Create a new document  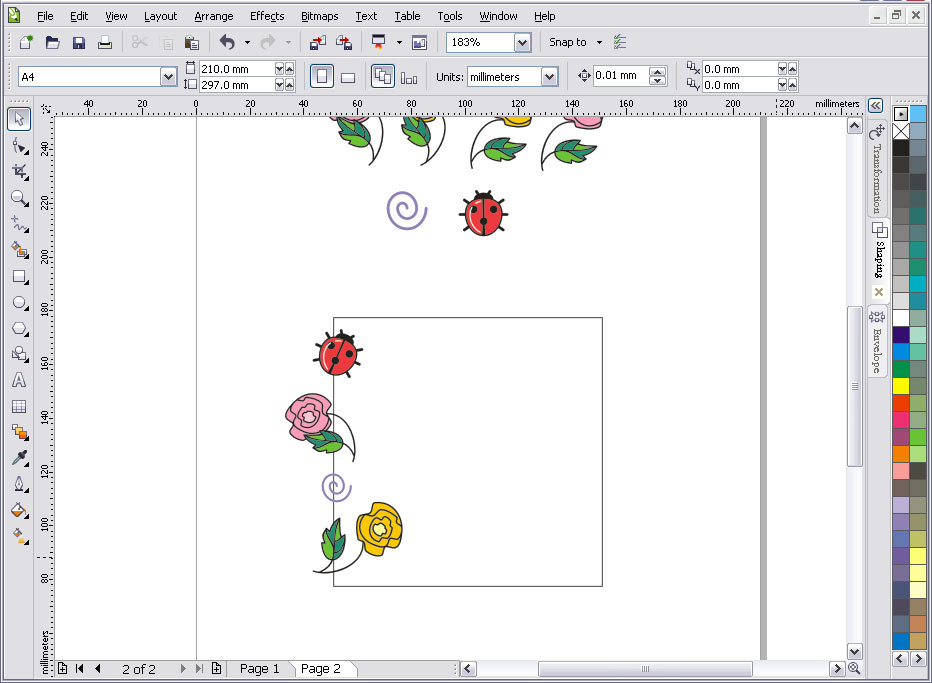pyautogui.click(x=26, y=42)
